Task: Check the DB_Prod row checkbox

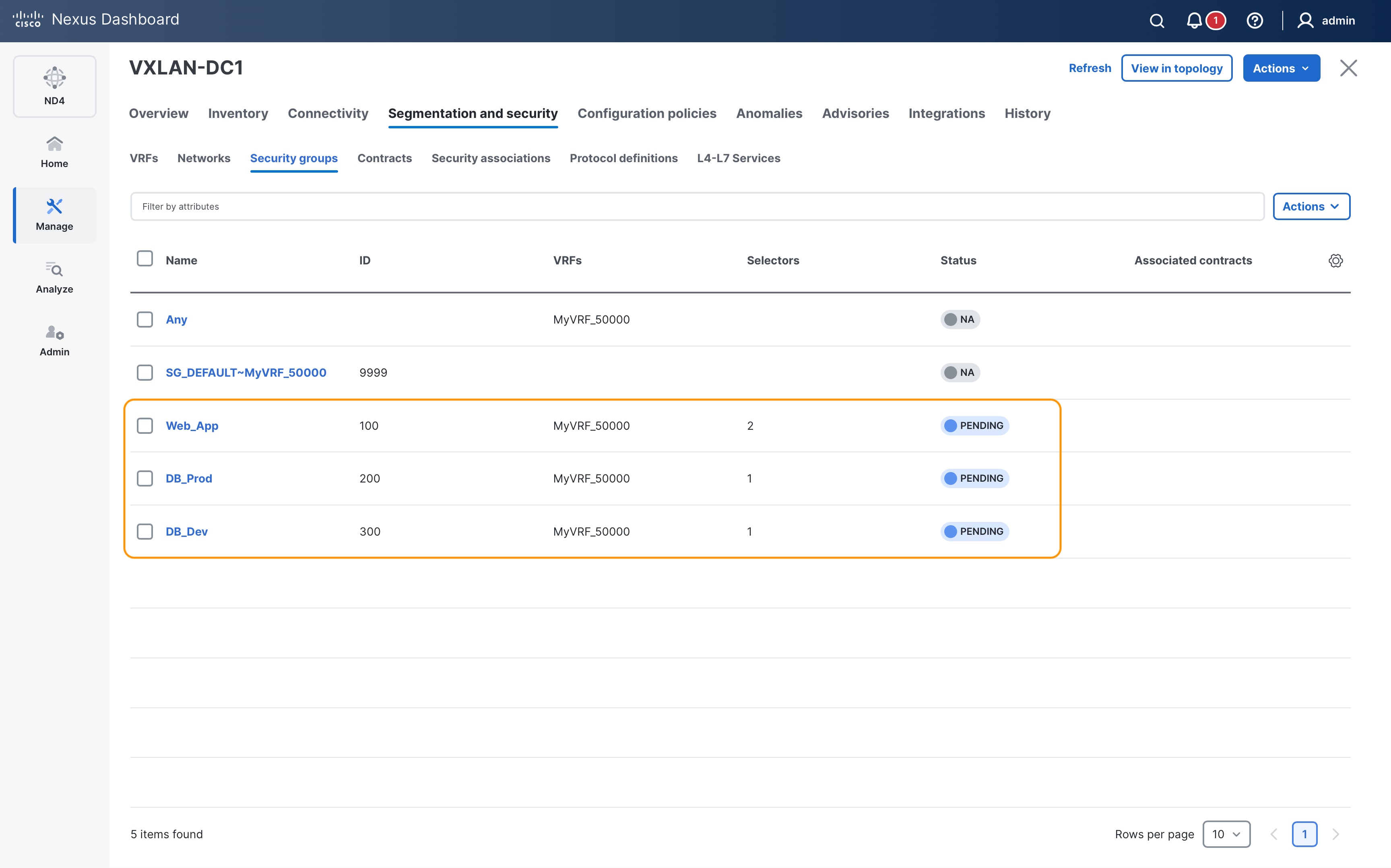Action: (144, 478)
